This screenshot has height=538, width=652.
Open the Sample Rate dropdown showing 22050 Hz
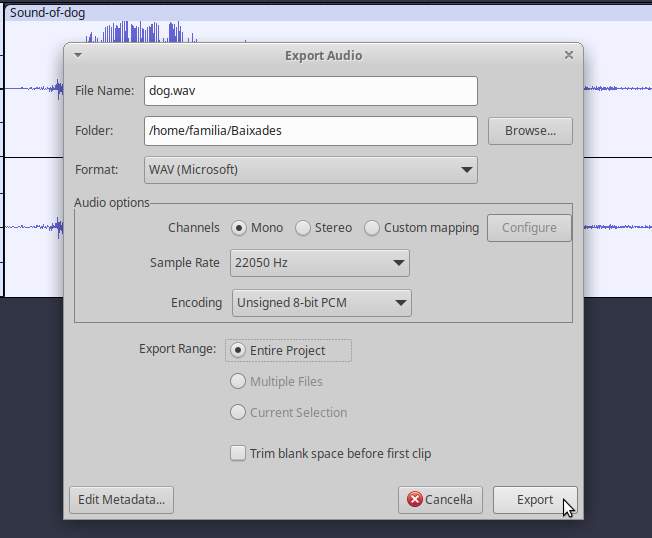(320, 263)
